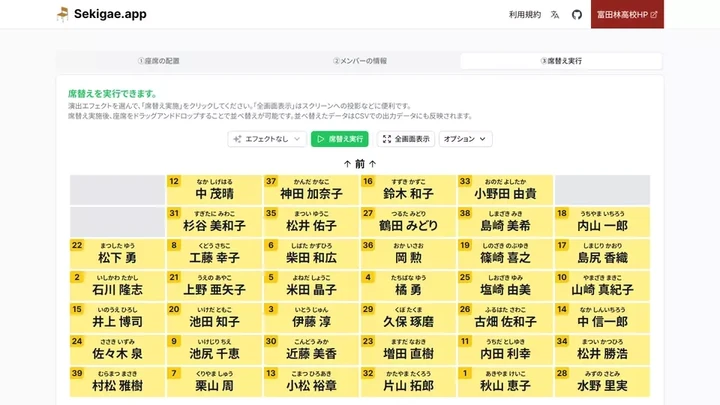Select seat 32 片山 拓郎
The image size is (720, 405).
point(408,382)
